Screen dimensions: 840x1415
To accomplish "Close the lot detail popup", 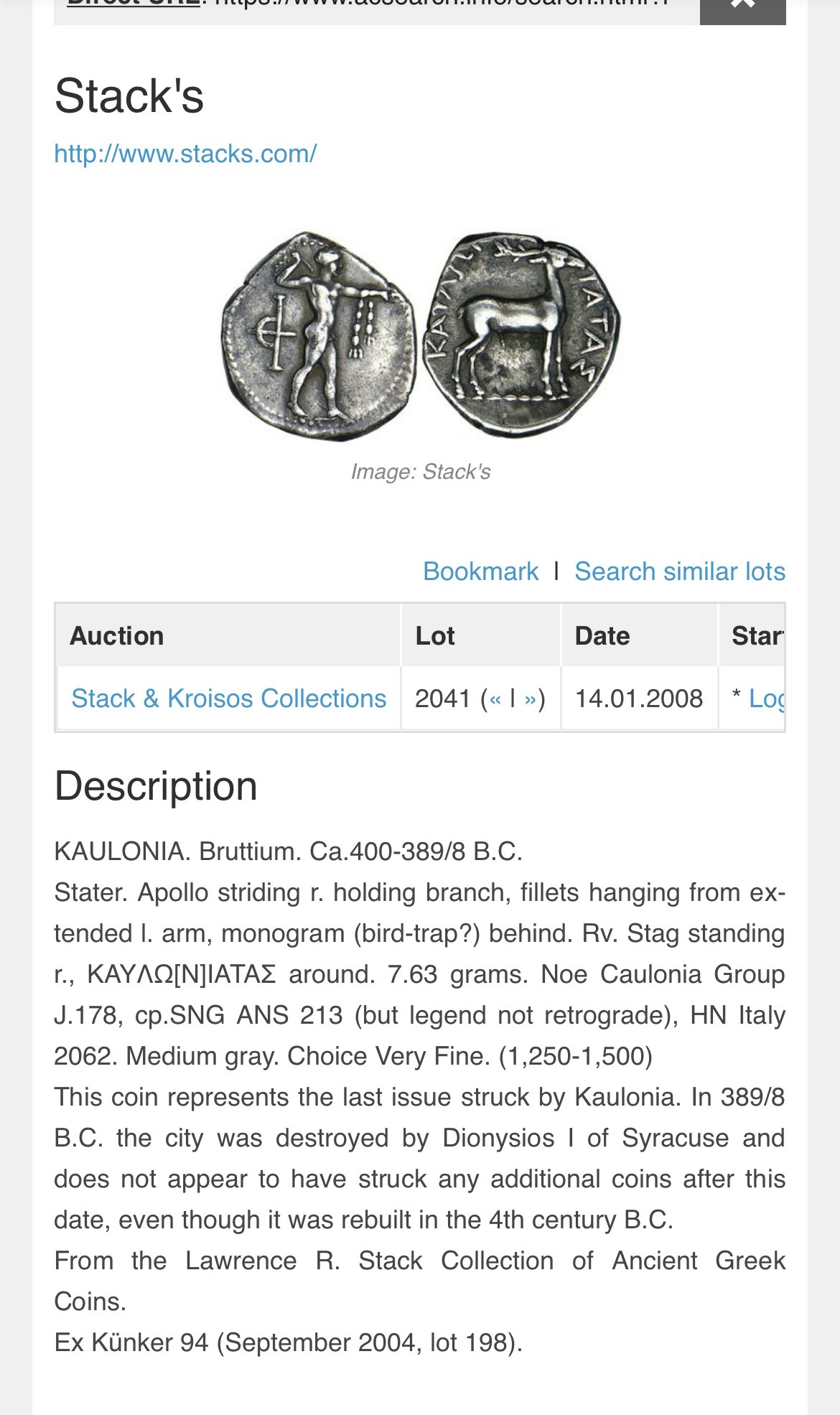I will coord(742,7).
